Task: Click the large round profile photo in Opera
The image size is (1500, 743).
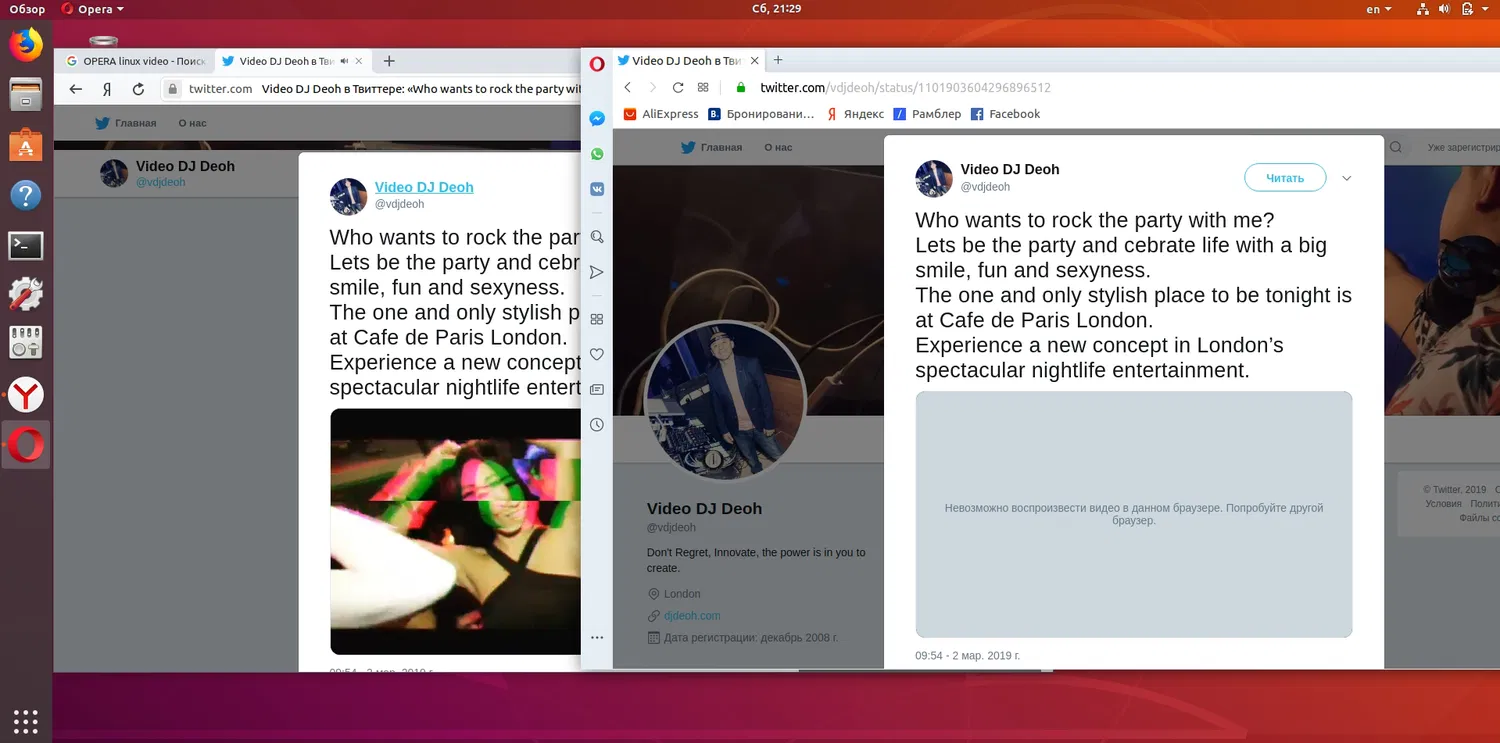Action: click(x=725, y=400)
